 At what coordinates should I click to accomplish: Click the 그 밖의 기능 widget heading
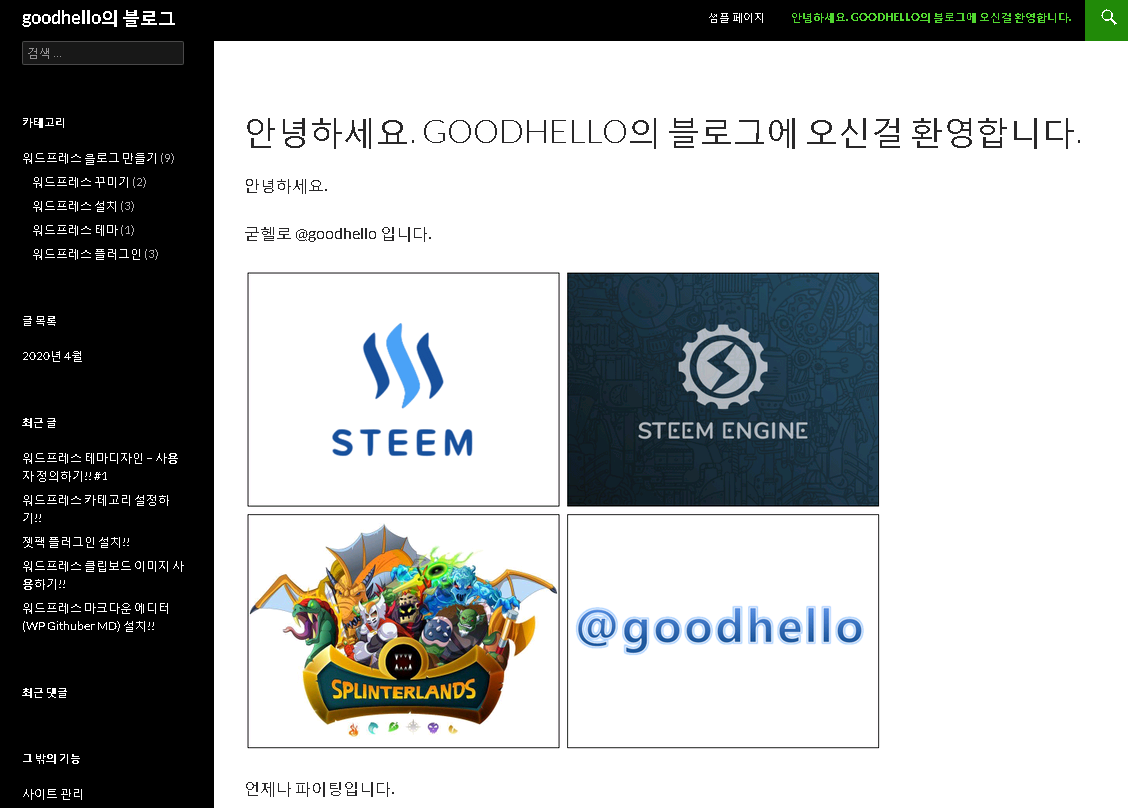51,758
